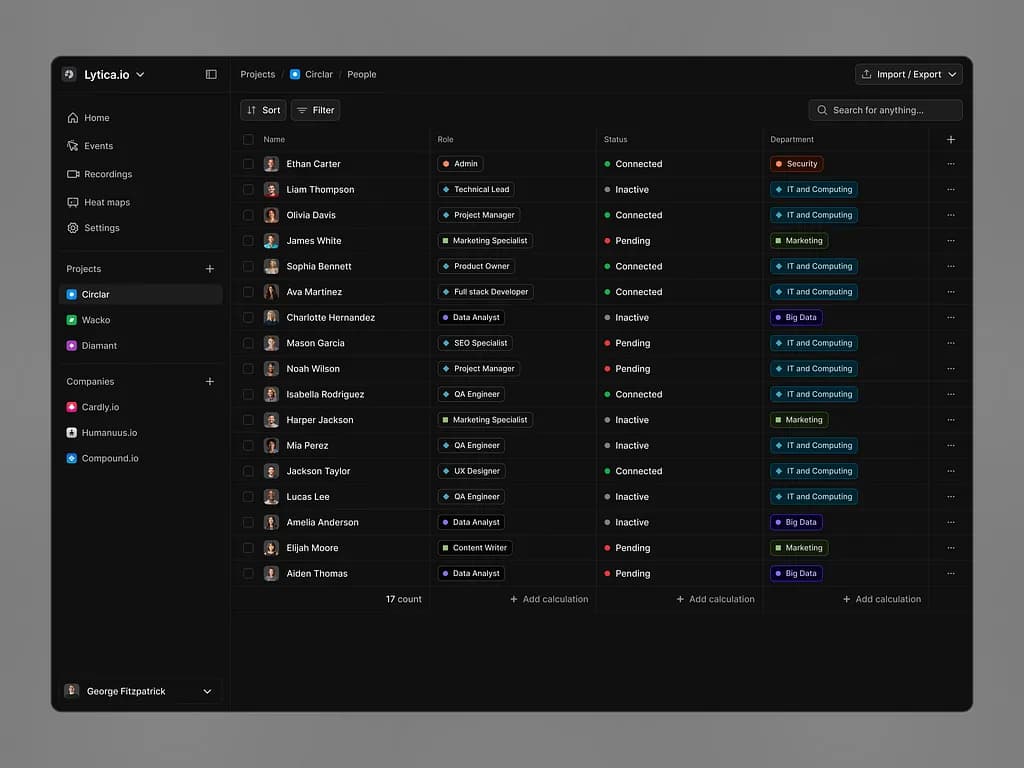
Task: Expand the Import / Export dropdown arrow
Action: point(951,74)
